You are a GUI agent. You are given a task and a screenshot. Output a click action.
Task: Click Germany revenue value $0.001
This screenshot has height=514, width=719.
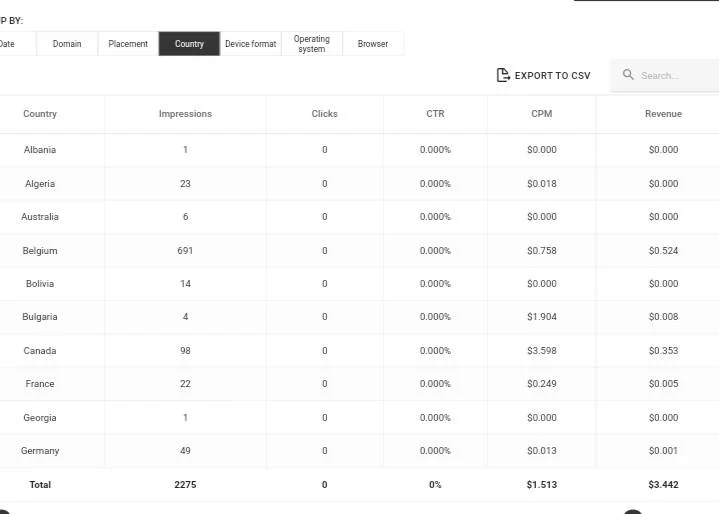tap(663, 450)
